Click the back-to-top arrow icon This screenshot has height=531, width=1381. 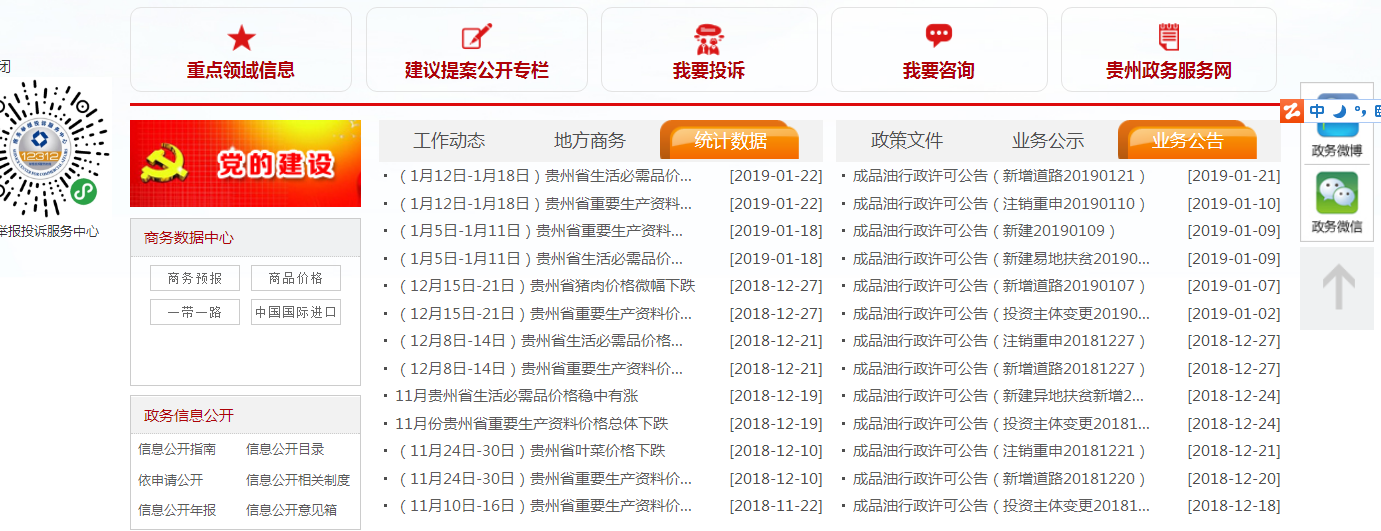[1337, 288]
